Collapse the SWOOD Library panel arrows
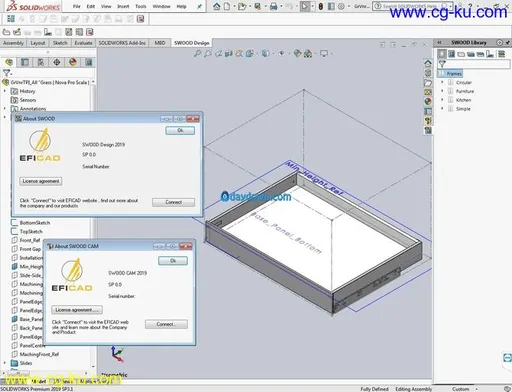 point(440,43)
